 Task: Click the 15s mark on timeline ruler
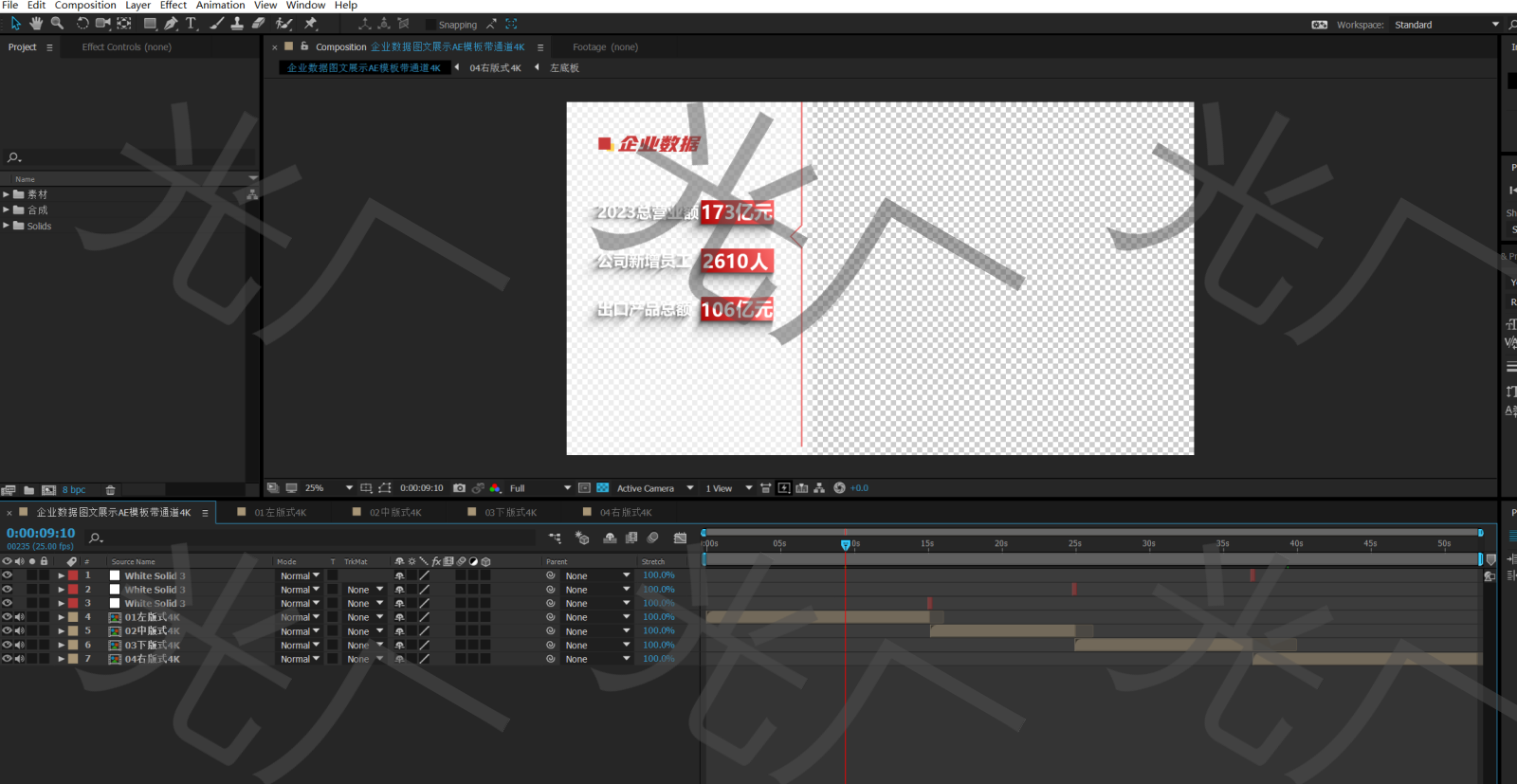coord(926,544)
